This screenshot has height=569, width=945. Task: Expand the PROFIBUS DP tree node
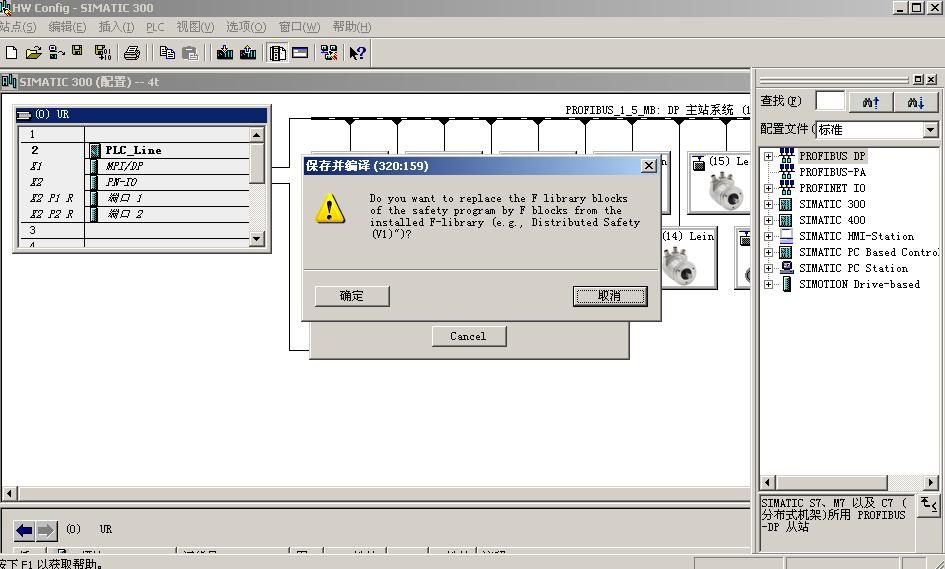[768, 156]
